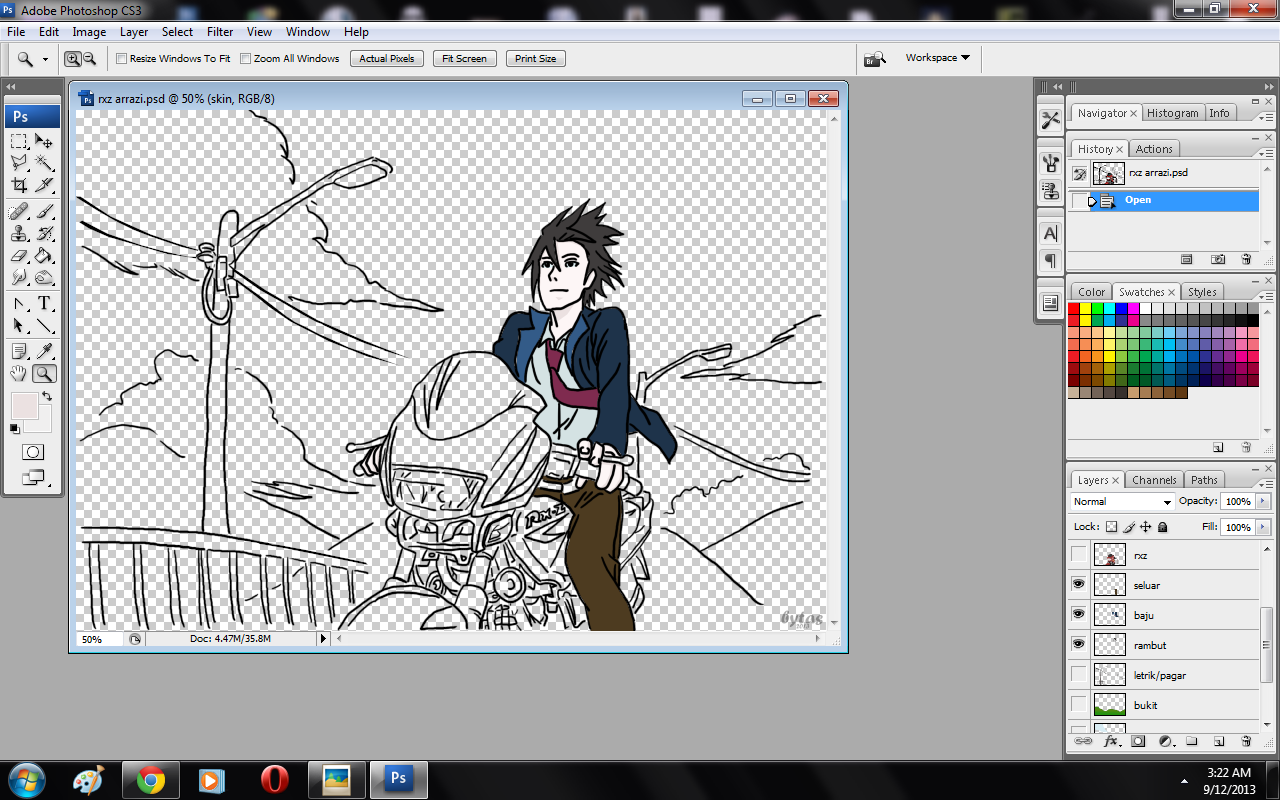The height and width of the screenshot is (800, 1280).
Task: Select the Healing Brush tool
Action: click(x=19, y=211)
